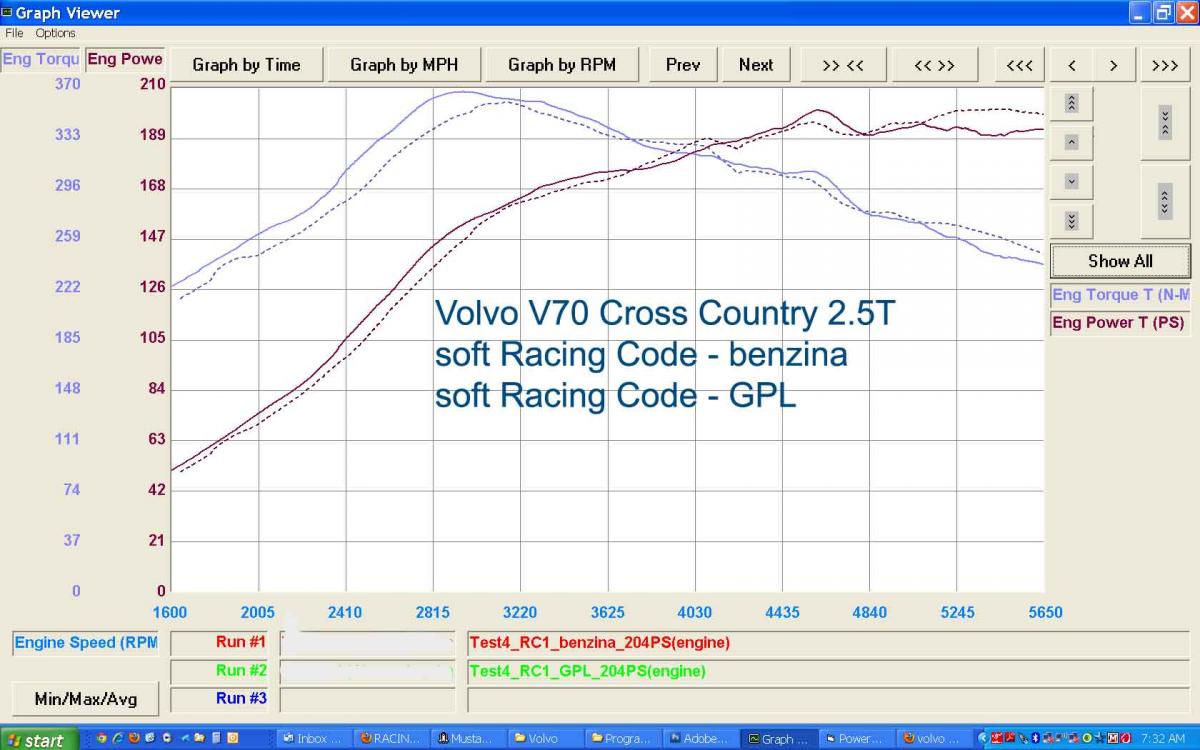The width and height of the screenshot is (1200, 750).
Task: Click the horizontal zoom in '>> <<' button
Action: [842, 65]
